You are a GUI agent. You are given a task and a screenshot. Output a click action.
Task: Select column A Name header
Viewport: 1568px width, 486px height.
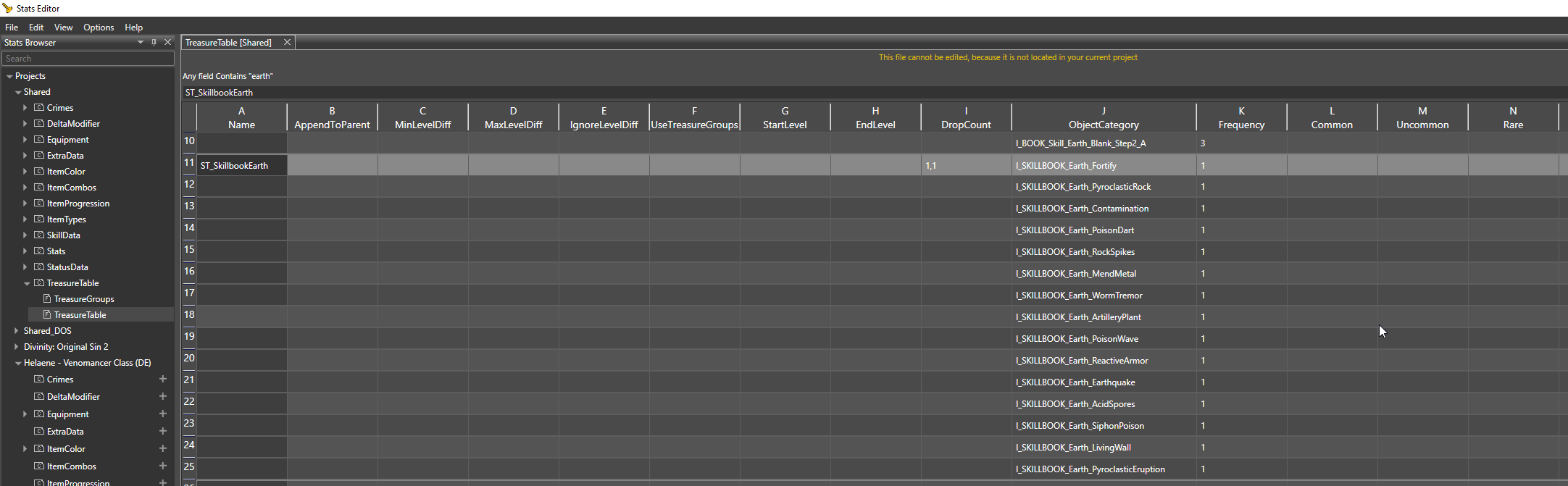pos(241,117)
